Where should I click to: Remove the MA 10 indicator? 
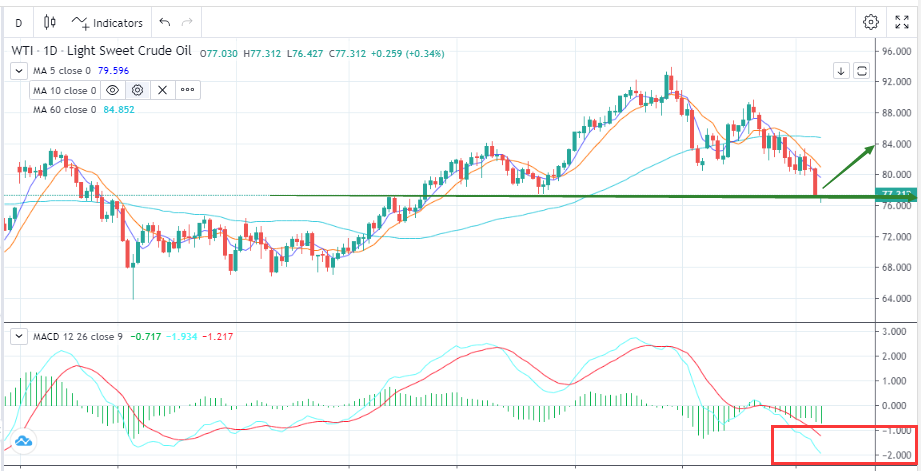[162, 90]
